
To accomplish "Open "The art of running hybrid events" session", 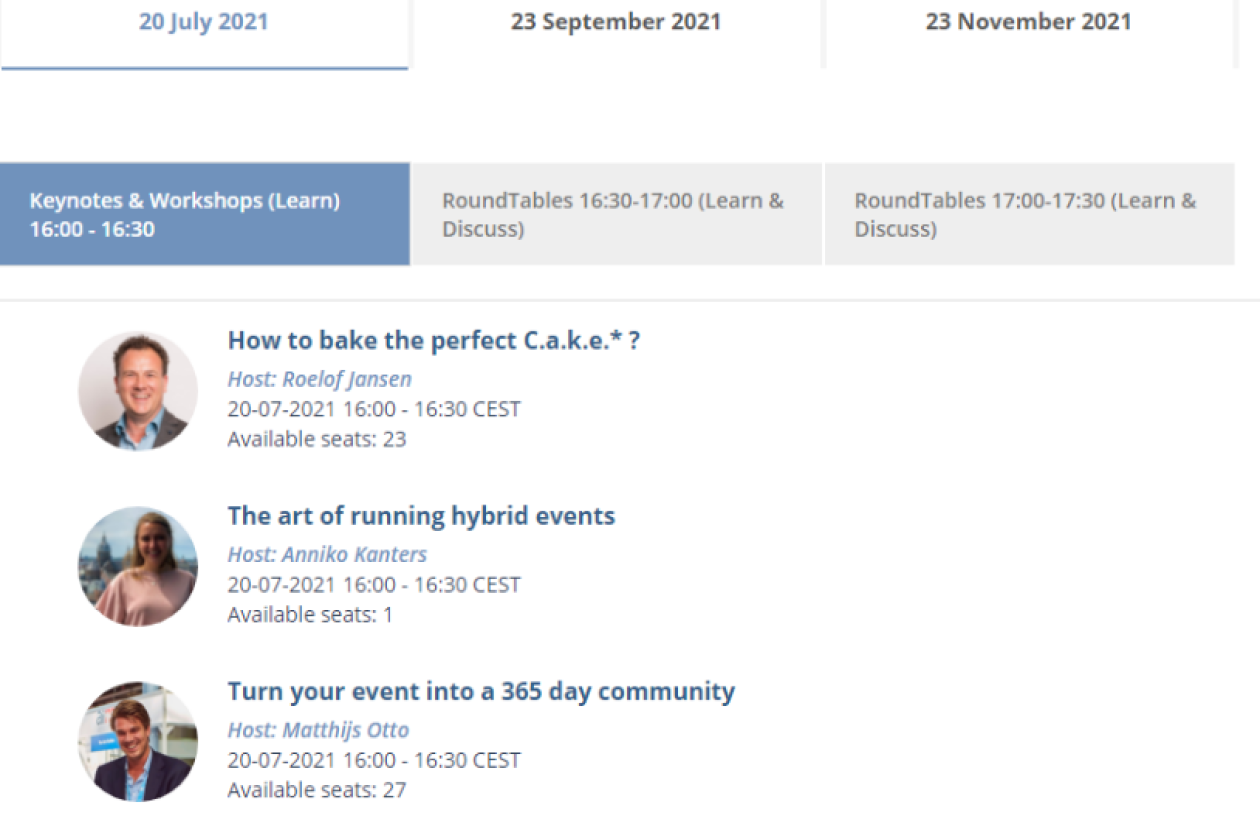I will pos(421,516).
